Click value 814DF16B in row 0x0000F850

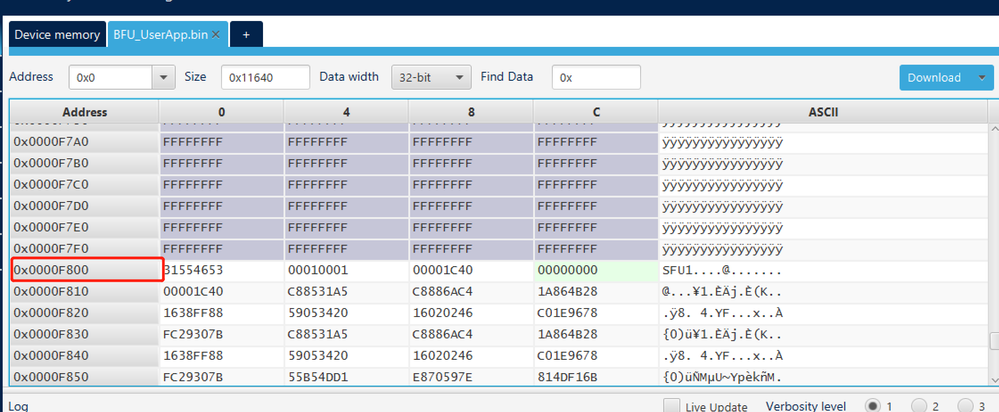click(596, 376)
